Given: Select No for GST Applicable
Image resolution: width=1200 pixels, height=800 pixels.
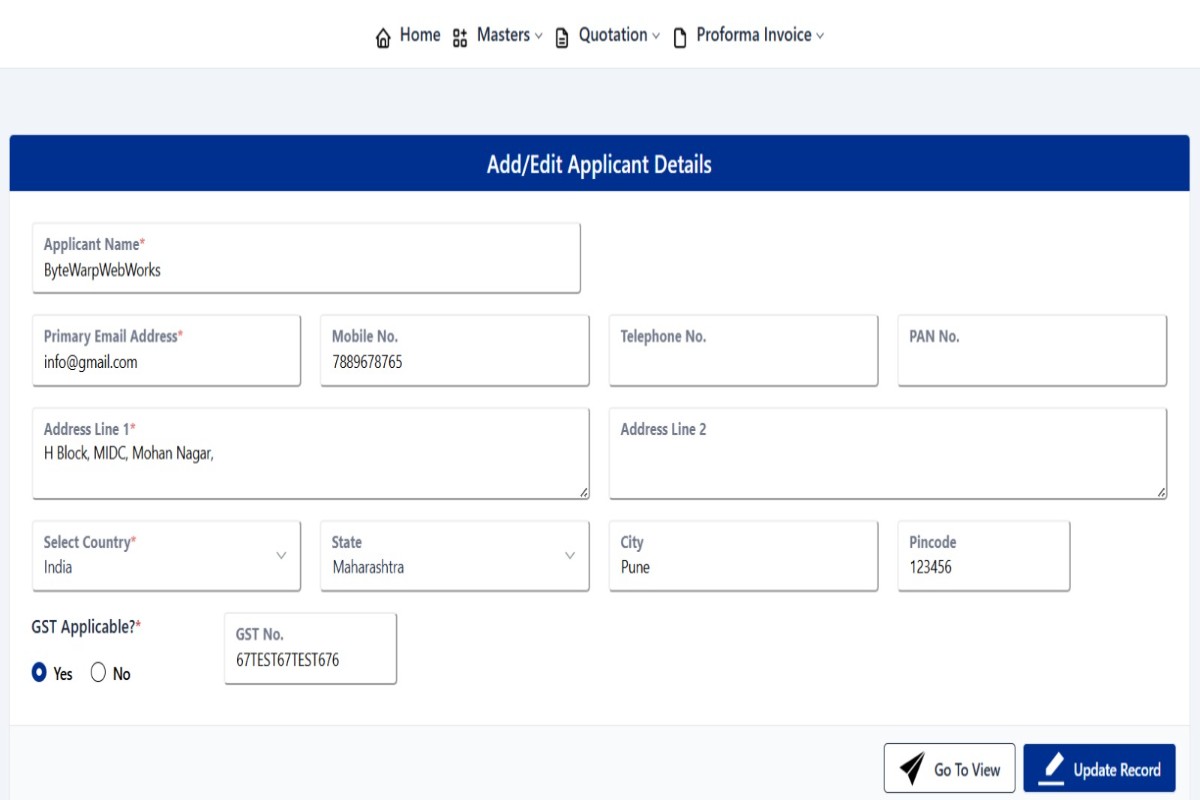Looking at the screenshot, I should pos(98,673).
